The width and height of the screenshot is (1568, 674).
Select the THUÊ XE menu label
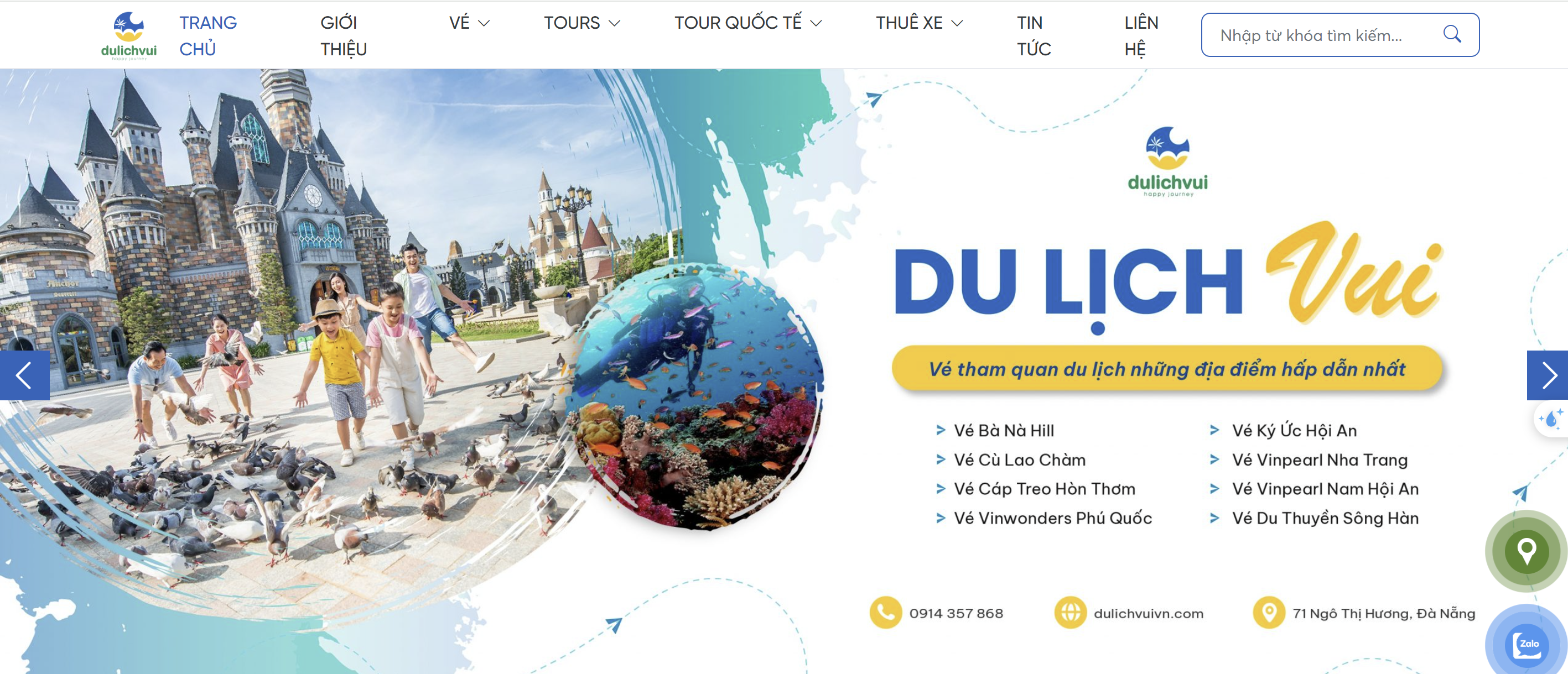[909, 23]
